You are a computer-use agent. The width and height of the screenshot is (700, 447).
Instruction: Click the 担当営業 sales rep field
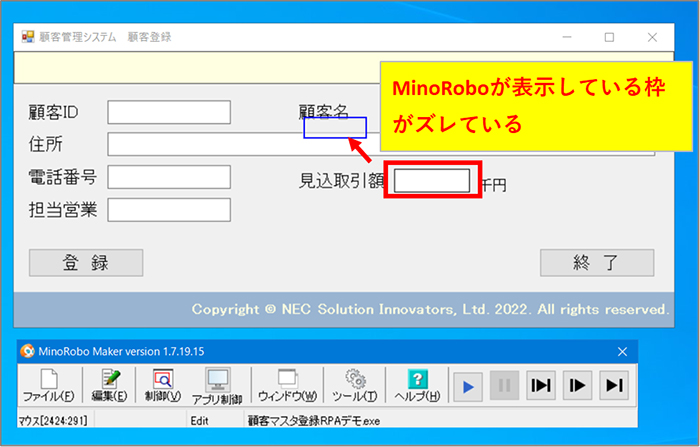[x=169, y=210]
